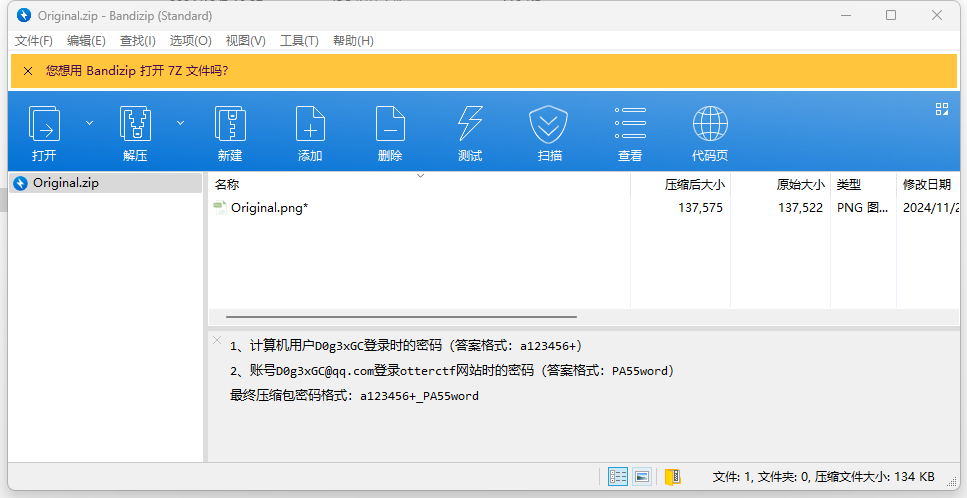Open the 帮助(H) menu
Image resolution: width=967 pixels, height=498 pixels.
coord(353,41)
